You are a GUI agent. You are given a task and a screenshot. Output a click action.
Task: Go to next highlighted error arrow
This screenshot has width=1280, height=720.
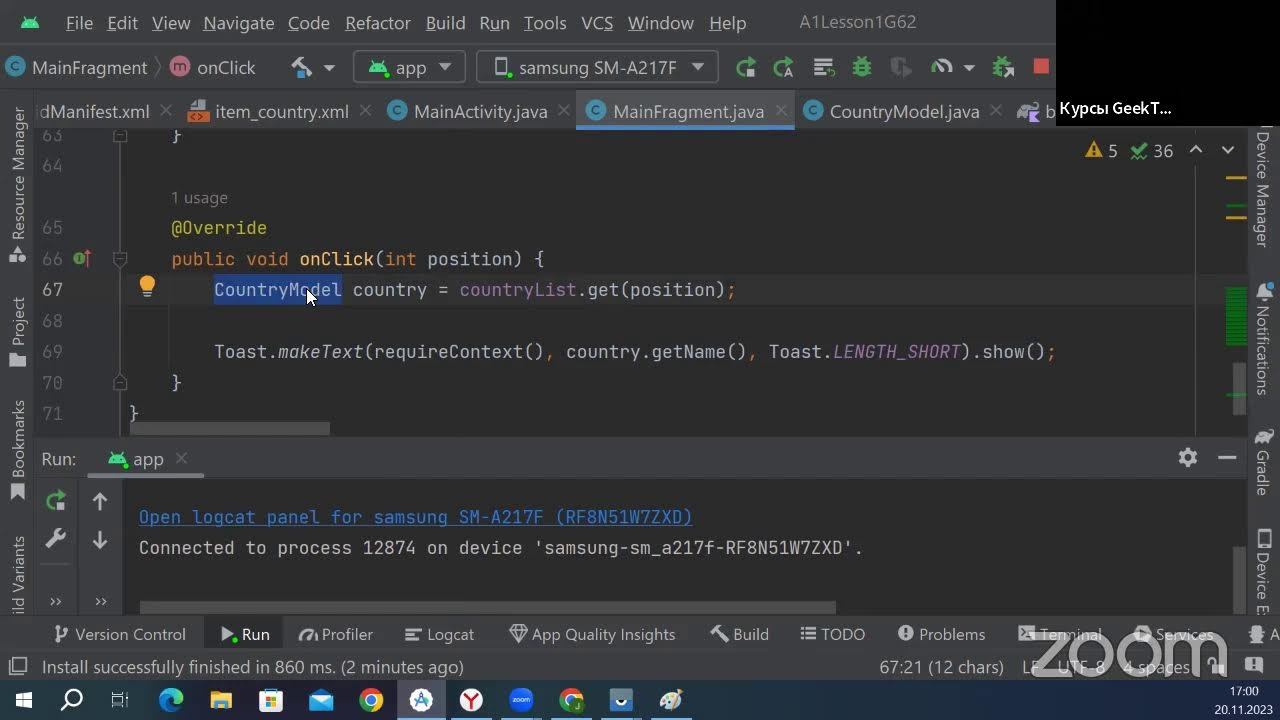point(1228,150)
